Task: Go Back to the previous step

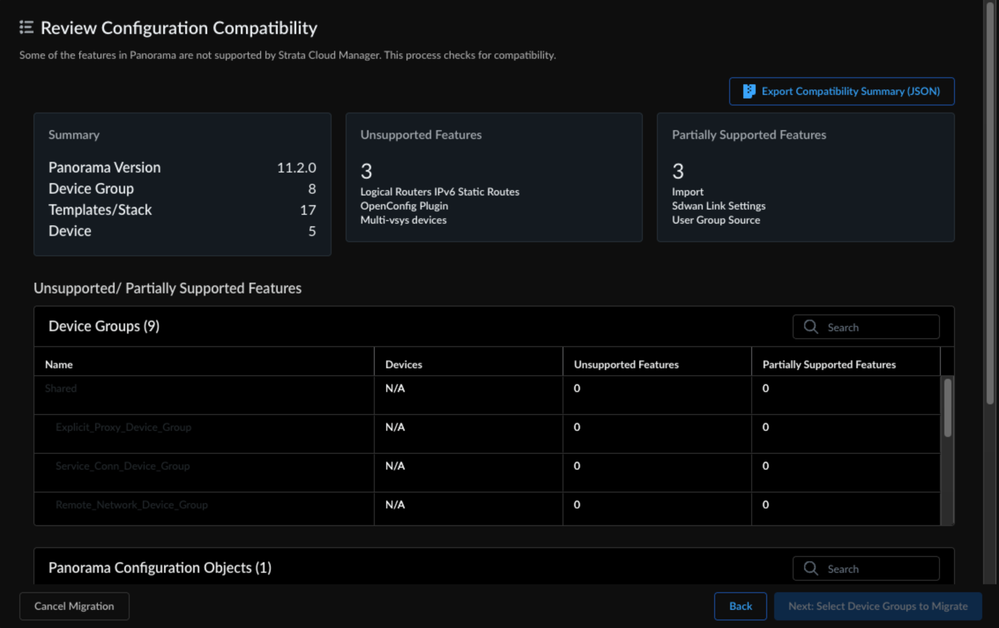Action: [x=740, y=606]
